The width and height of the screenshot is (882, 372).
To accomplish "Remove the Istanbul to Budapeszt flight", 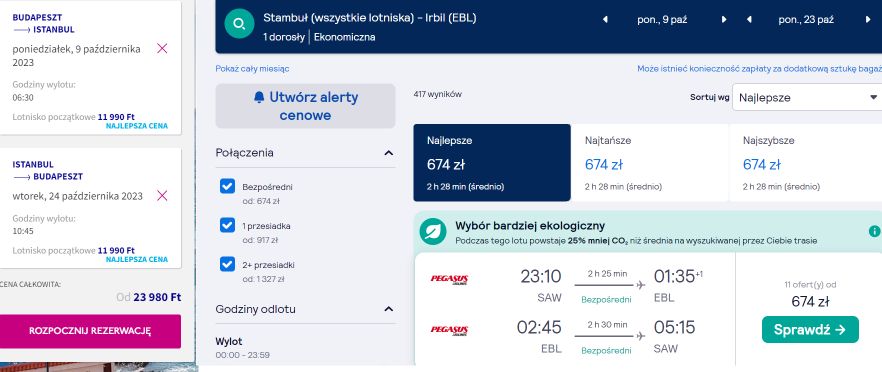I will pyautogui.click(x=162, y=195).
